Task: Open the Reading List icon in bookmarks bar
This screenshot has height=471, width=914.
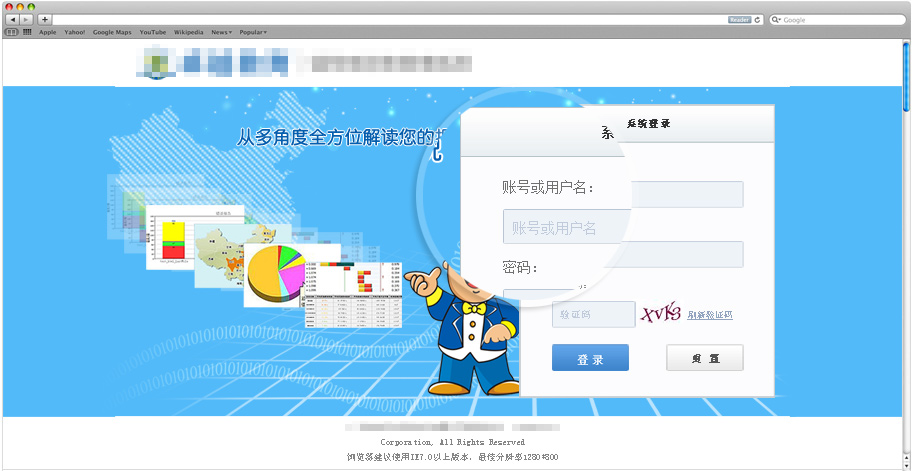Action: click(11, 32)
